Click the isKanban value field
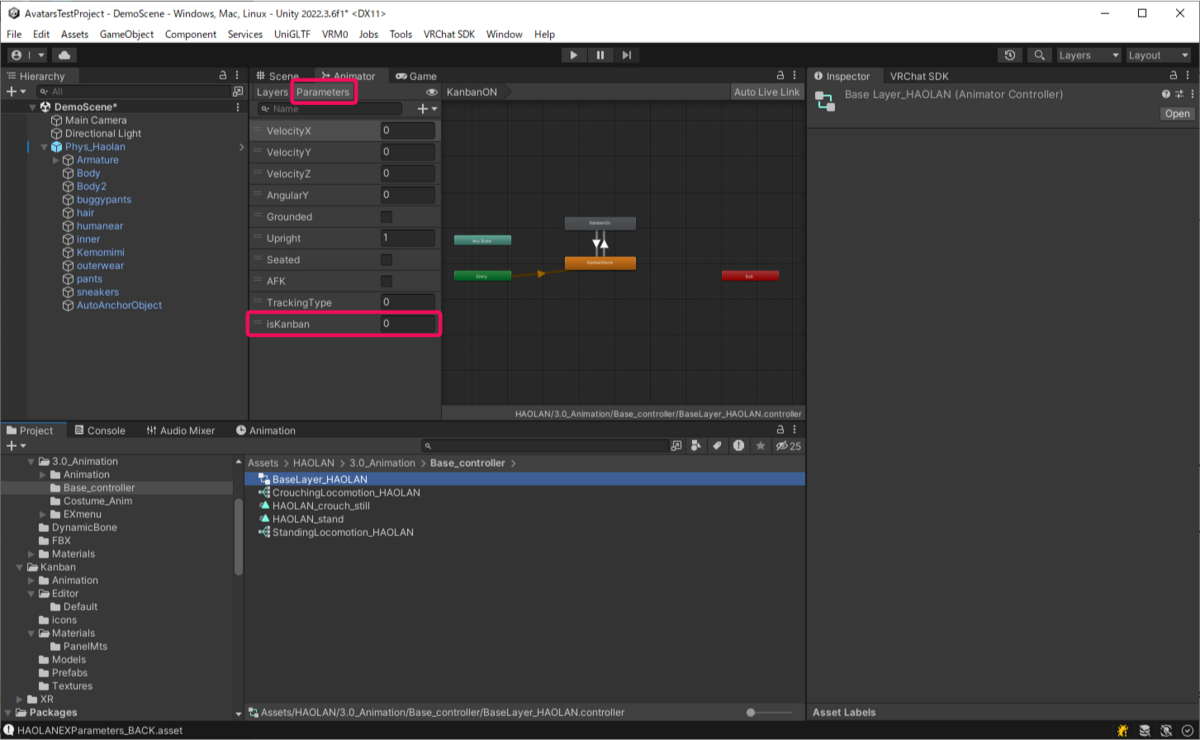This screenshot has height=740, width=1200. click(x=407, y=324)
